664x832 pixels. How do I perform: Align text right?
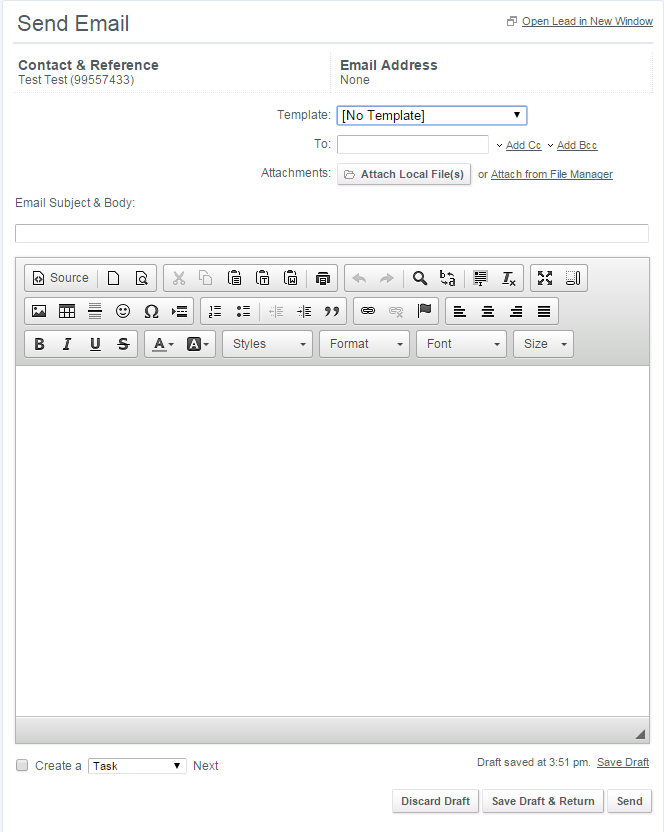[x=516, y=311]
